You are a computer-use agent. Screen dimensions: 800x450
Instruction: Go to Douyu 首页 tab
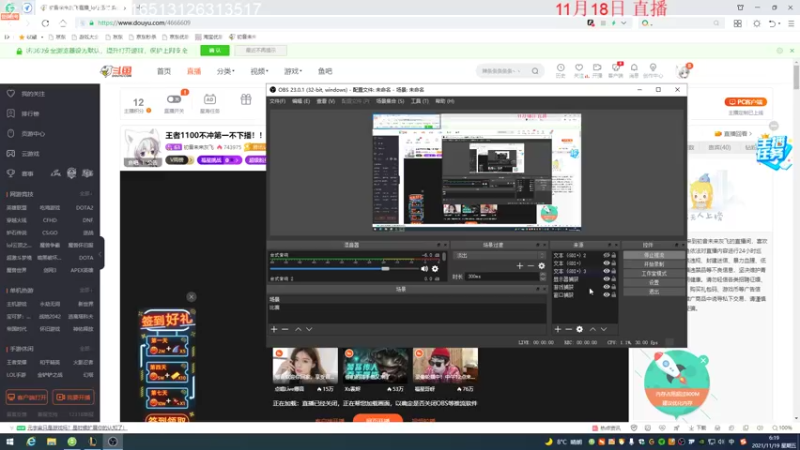tap(164, 71)
